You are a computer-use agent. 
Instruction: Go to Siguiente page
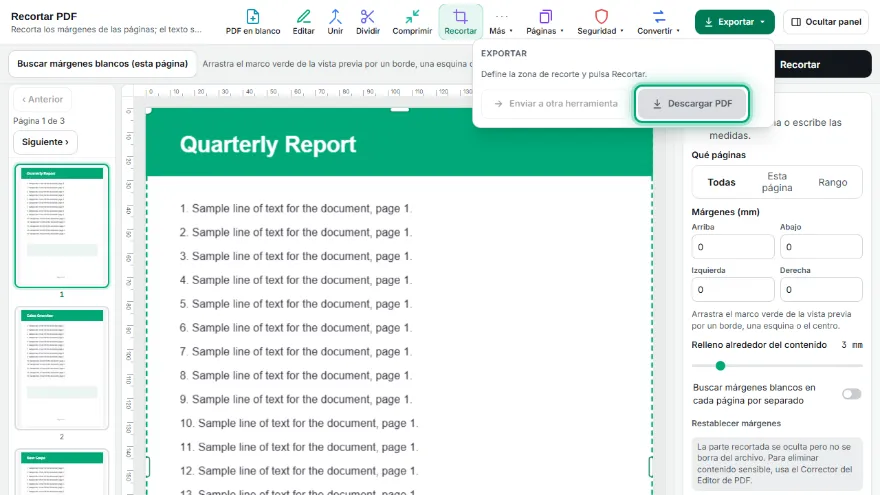[45, 142]
